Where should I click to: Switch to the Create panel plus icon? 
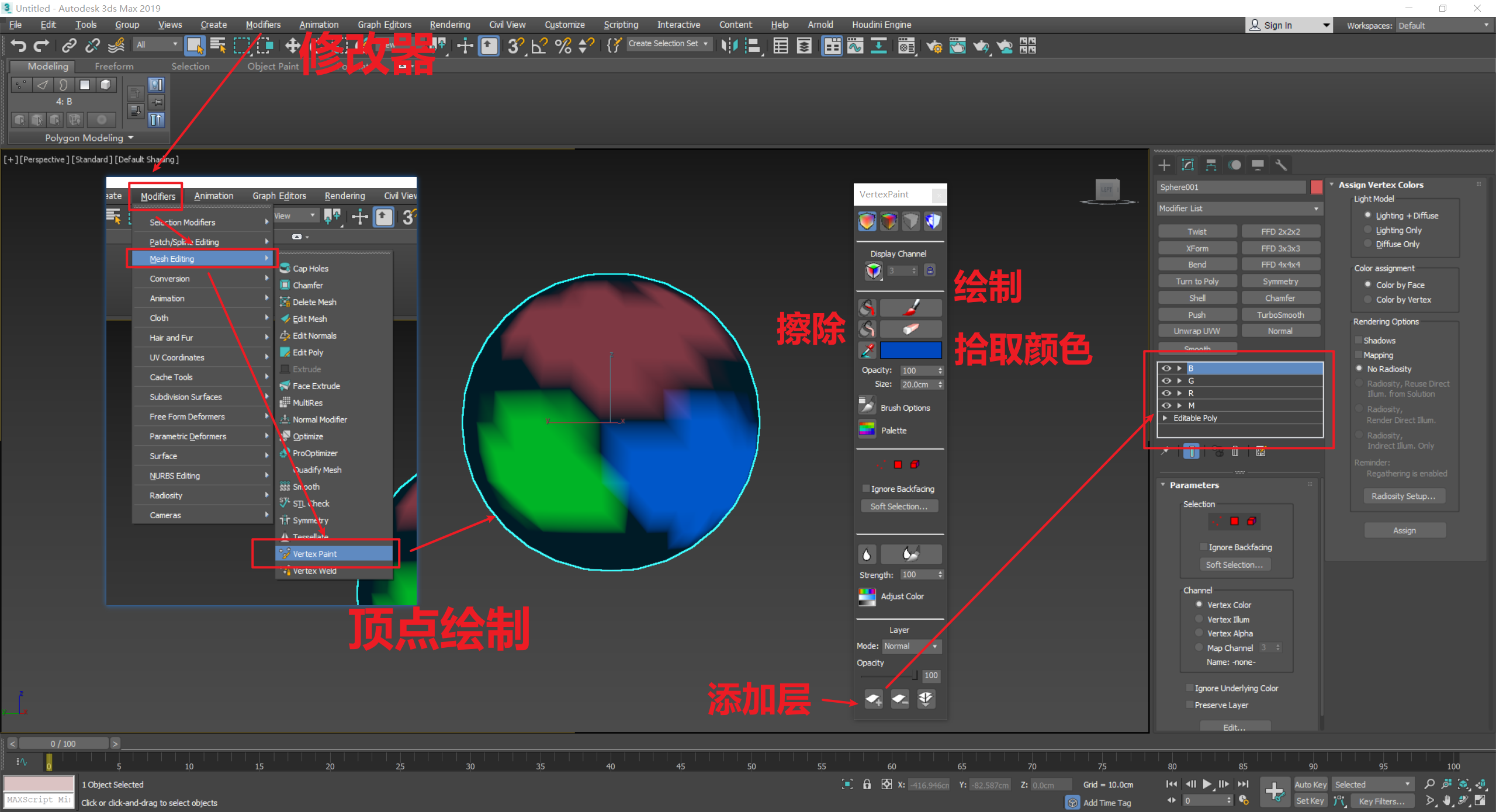click(x=1164, y=165)
